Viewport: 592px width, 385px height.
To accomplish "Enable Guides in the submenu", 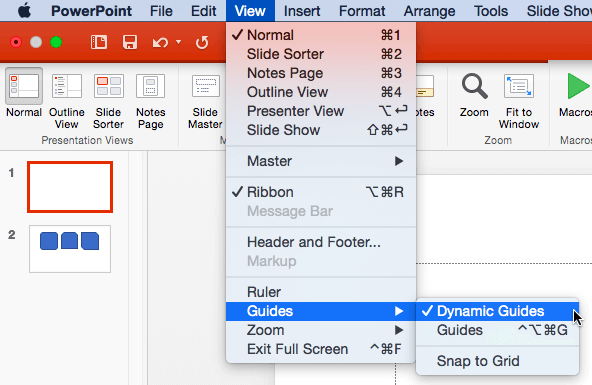I will [x=498, y=330].
